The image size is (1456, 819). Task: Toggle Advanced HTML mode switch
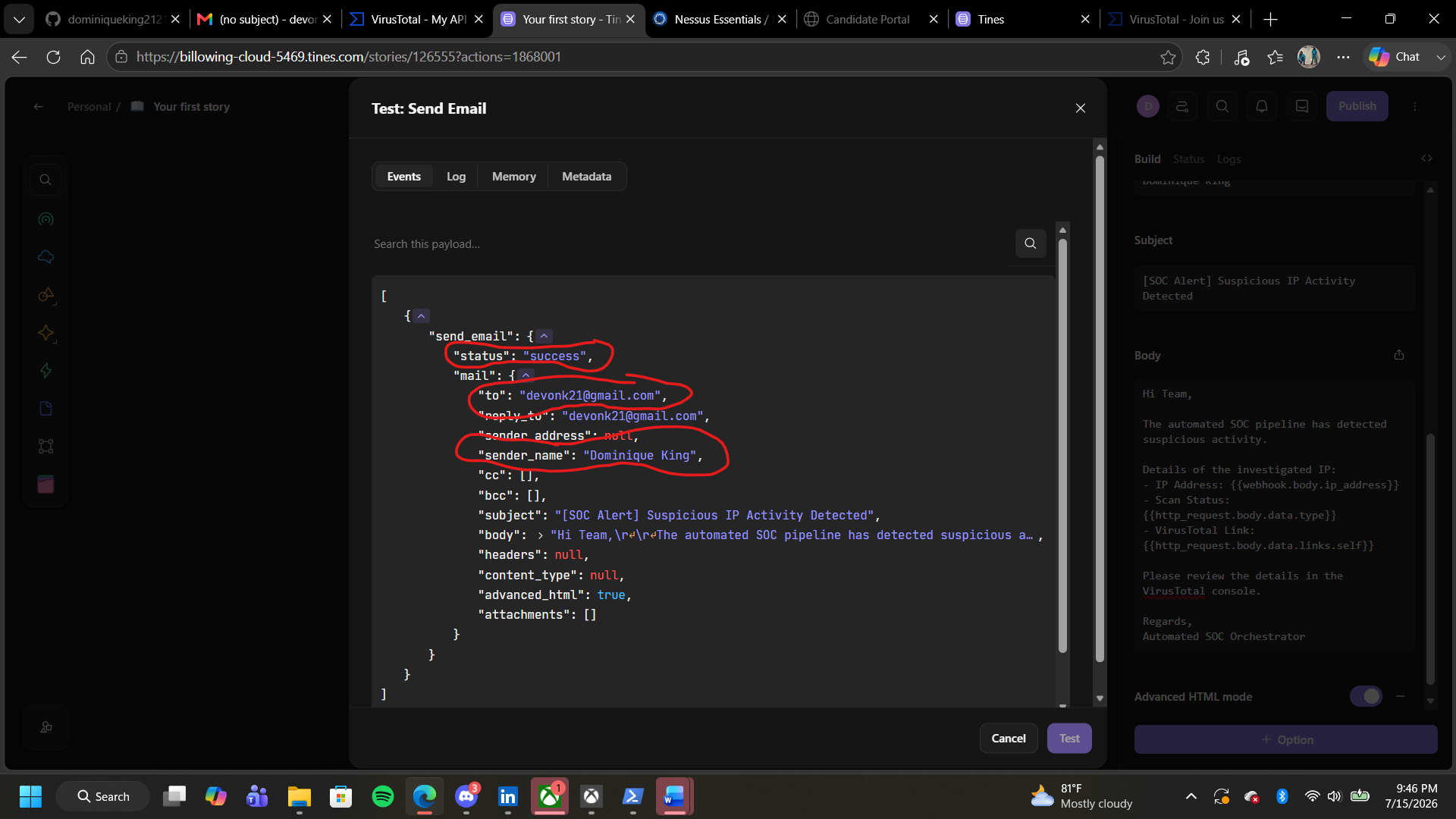[1366, 696]
